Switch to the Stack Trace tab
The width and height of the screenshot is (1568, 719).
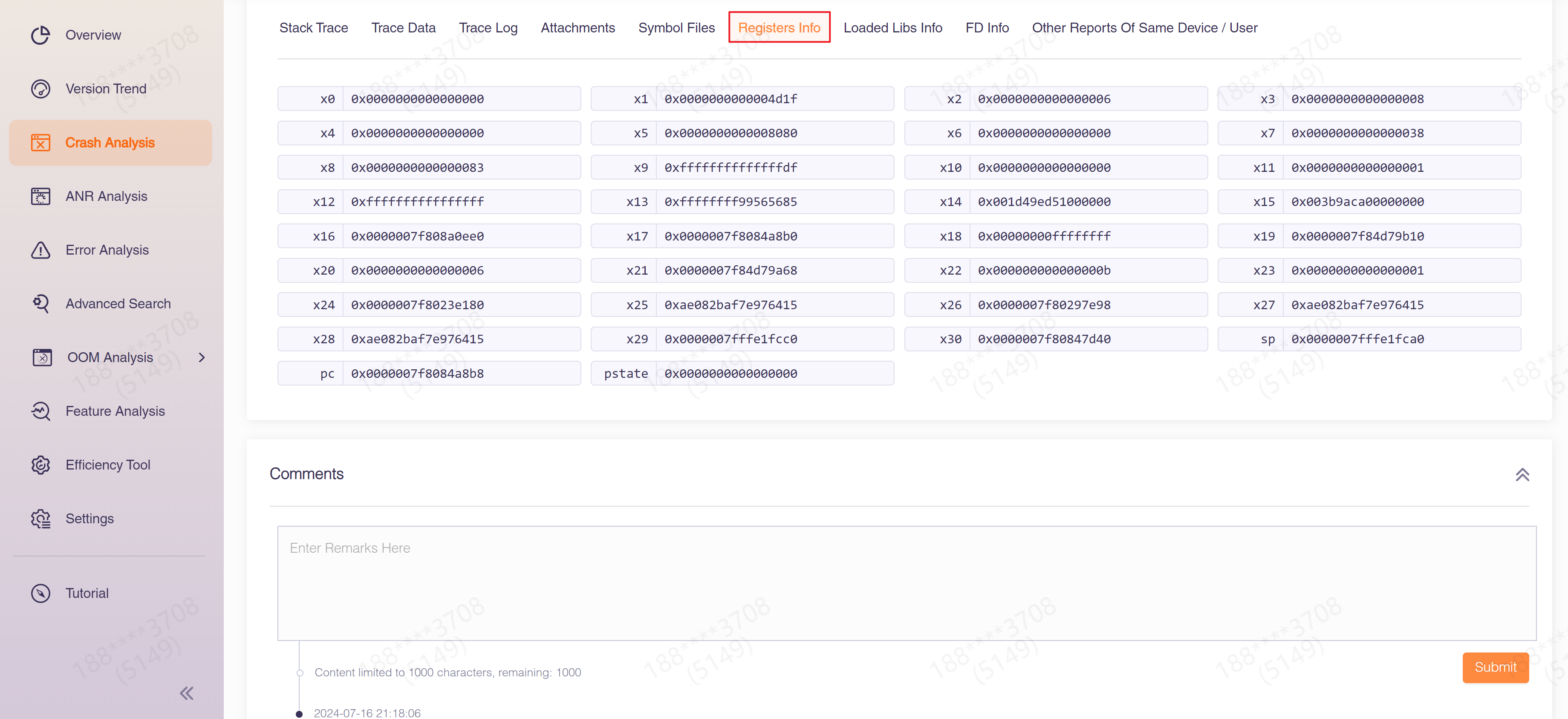click(314, 28)
